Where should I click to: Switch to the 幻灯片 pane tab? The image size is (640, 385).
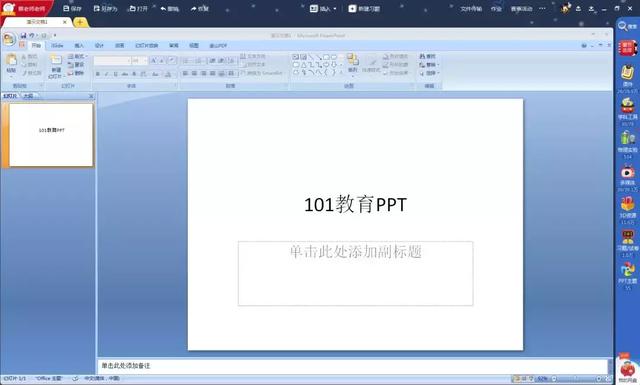coord(10,96)
